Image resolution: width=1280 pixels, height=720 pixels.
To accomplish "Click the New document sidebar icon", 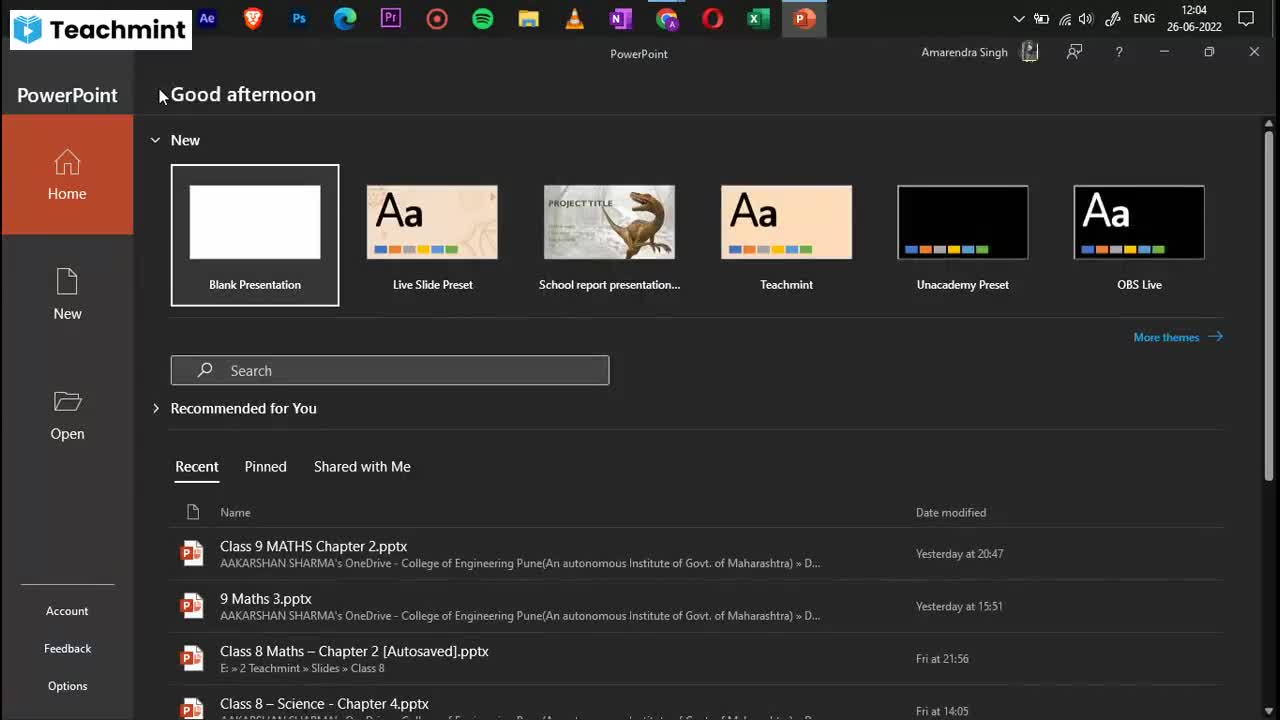I will click(67, 294).
